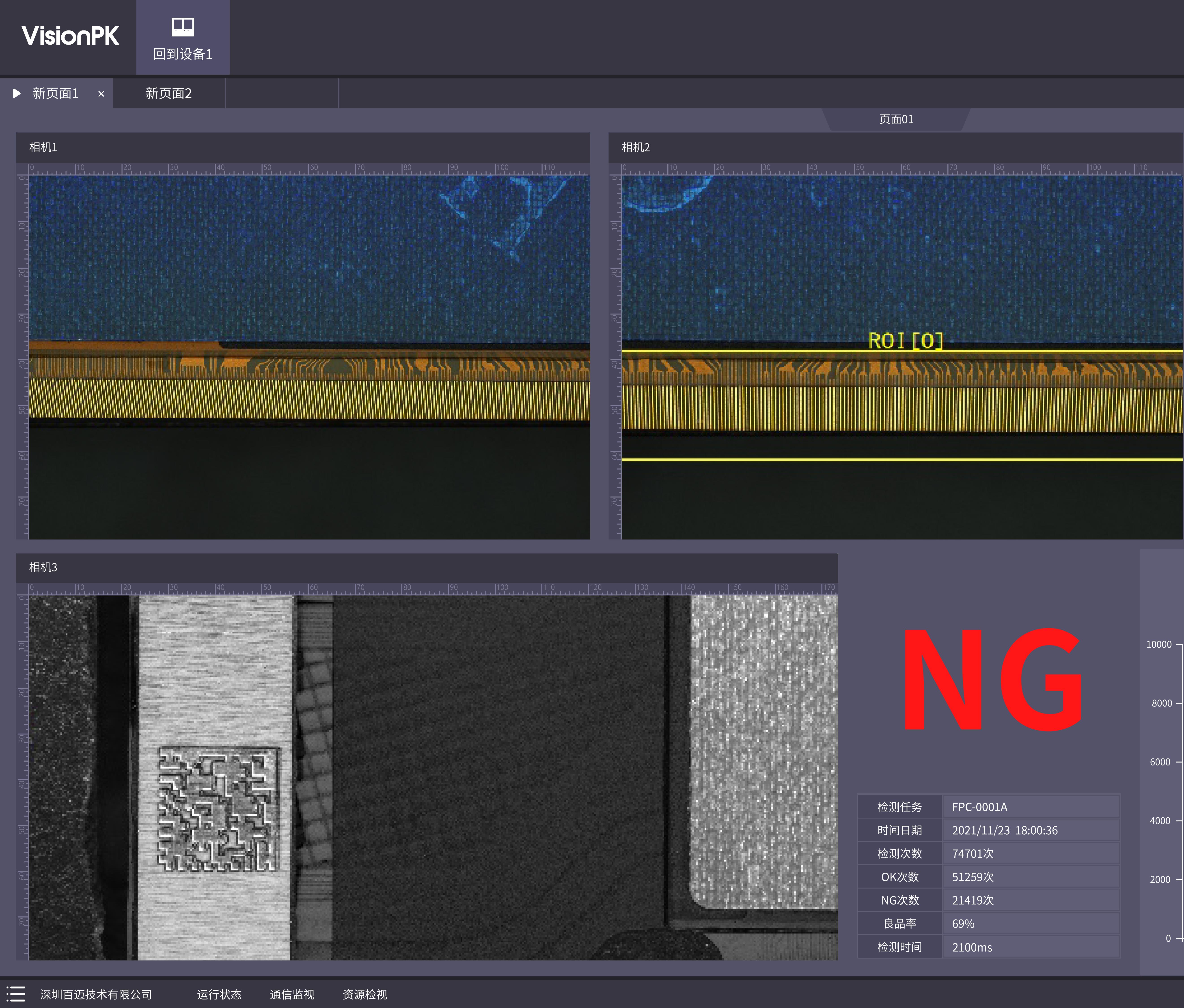Click the 10000 tick on the chart axis
This screenshot has height=1008, width=1184.
pyautogui.click(x=1159, y=645)
